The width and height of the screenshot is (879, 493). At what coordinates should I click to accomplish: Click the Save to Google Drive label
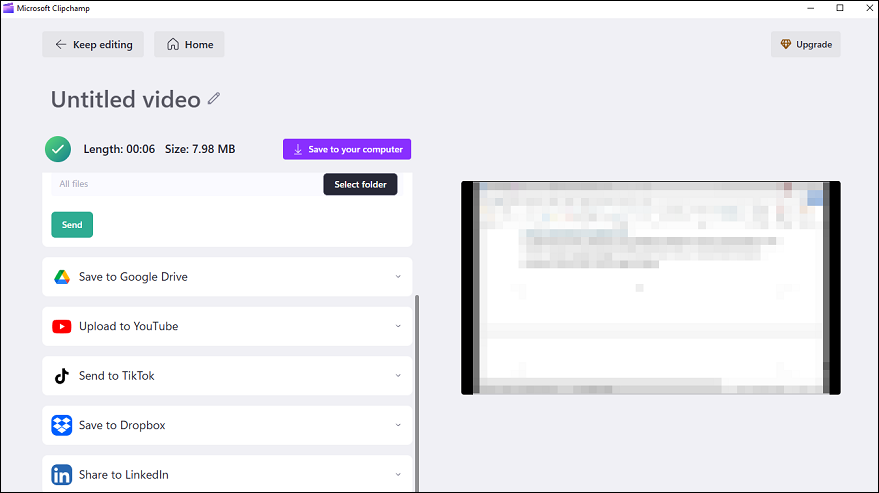[x=133, y=277]
